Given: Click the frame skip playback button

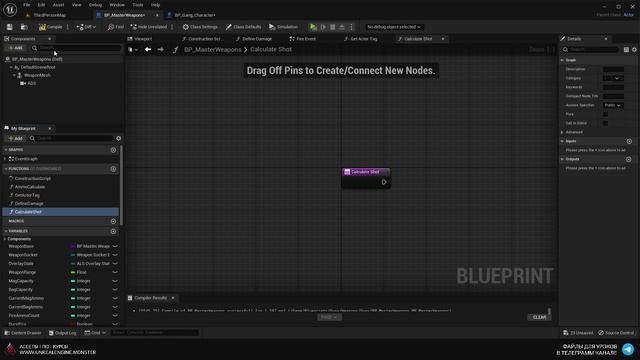Looking at the screenshot, I should (x=323, y=27).
